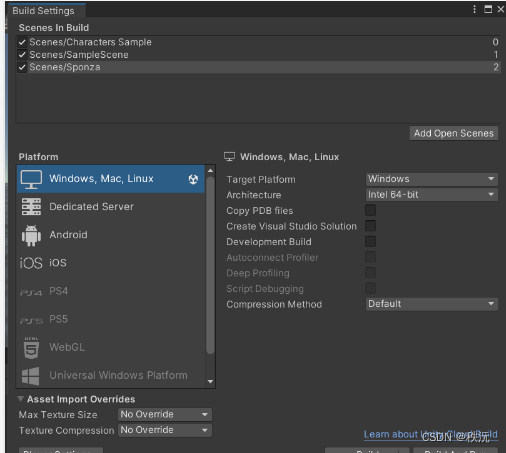Enable the Development Build checkbox
This screenshot has height=453, width=506.
[370, 242]
